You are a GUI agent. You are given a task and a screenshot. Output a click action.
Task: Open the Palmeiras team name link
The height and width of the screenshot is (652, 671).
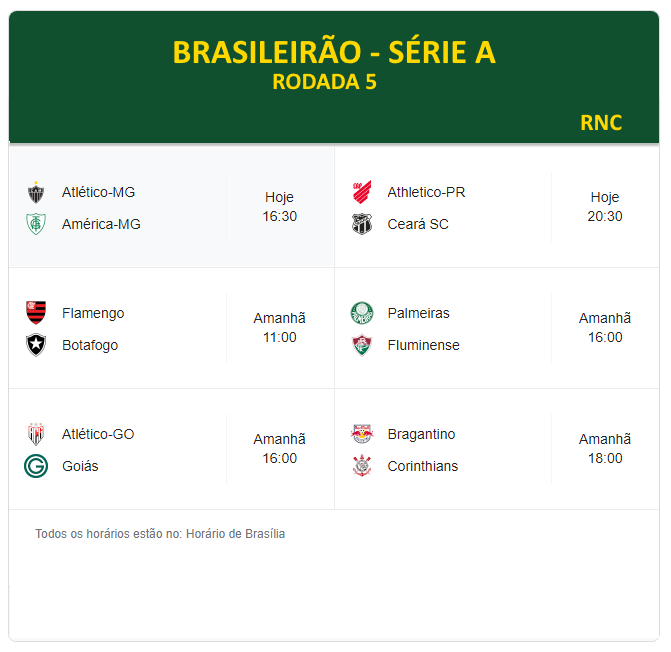(419, 313)
